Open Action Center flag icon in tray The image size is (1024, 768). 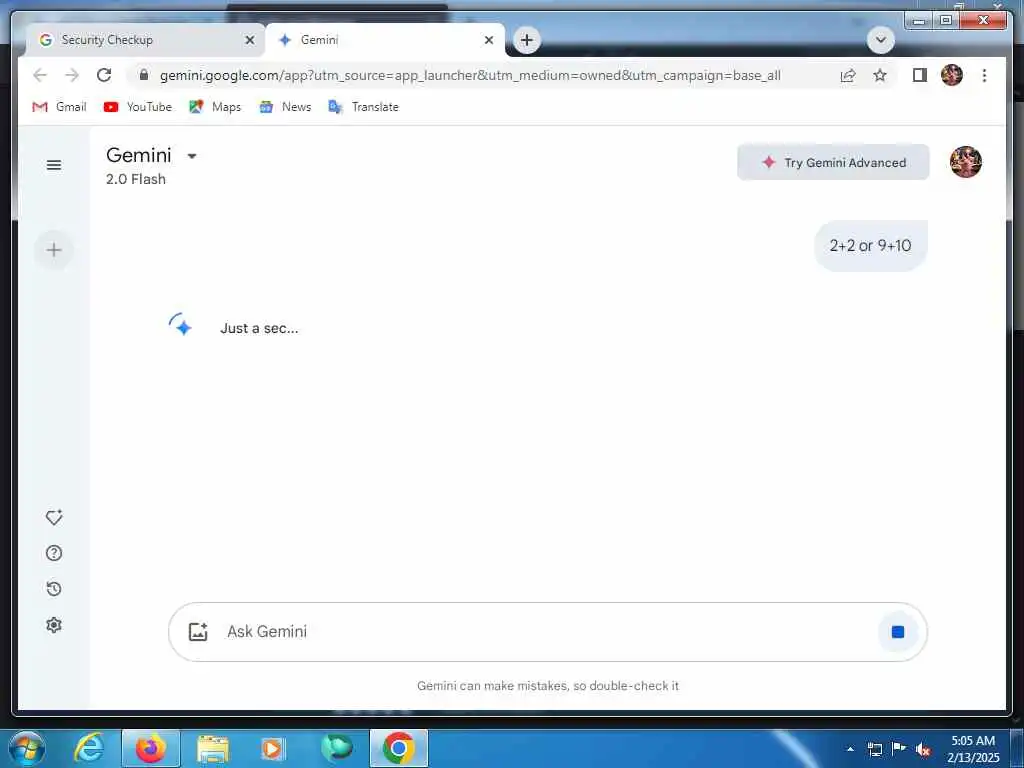(x=899, y=749)
